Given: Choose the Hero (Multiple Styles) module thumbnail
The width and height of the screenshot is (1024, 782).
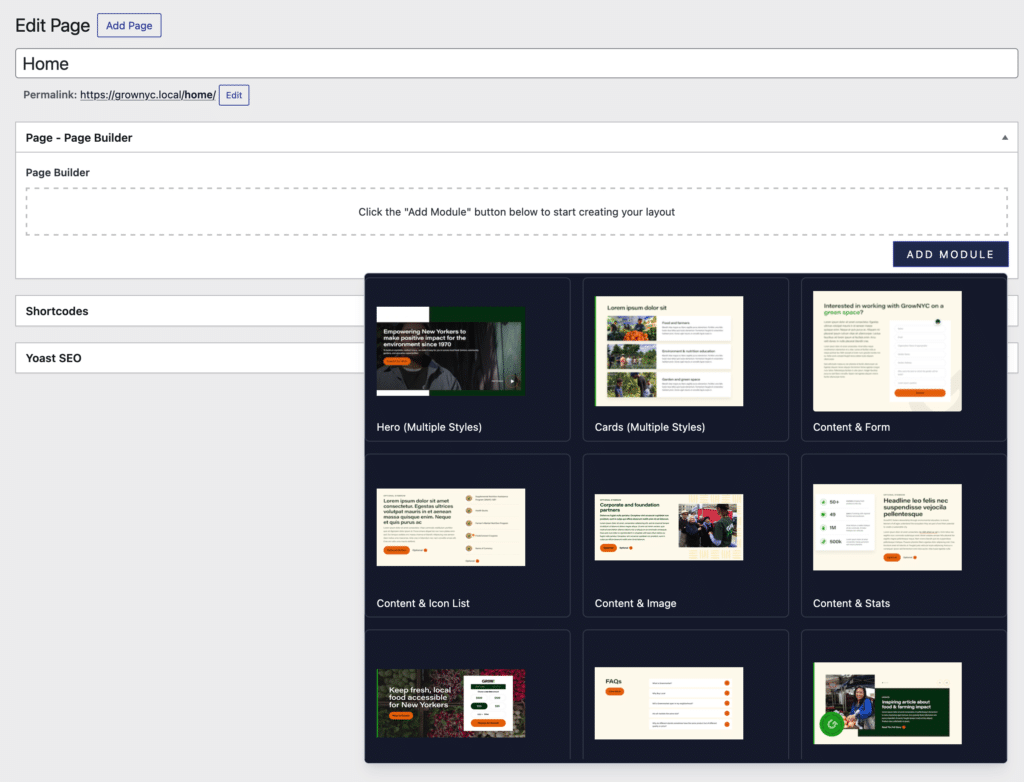Looking at the screenshot, I should pos(451,351).
